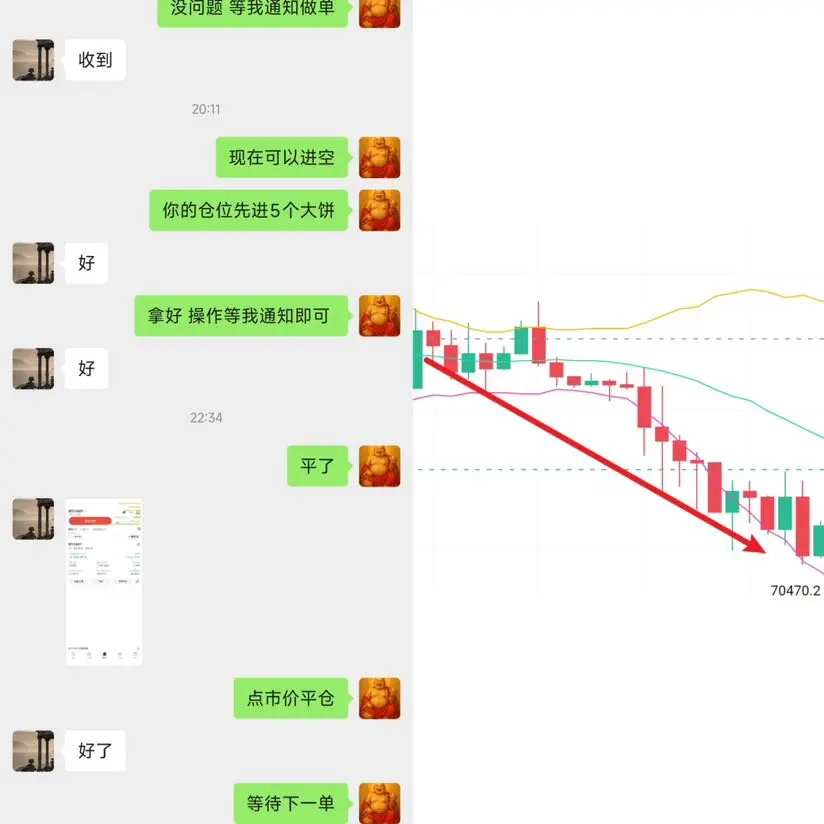This screenshot has height=824, width=824.
Task: Tap the Buddha avatar beside 现在可以进空
Action: [x=379, y=158]
